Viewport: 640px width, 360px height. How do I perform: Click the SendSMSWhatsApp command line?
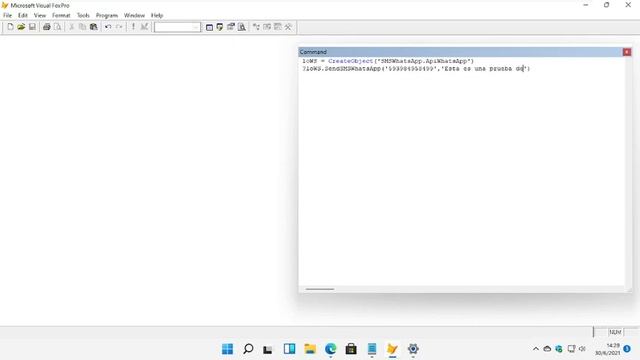[416, 69]
